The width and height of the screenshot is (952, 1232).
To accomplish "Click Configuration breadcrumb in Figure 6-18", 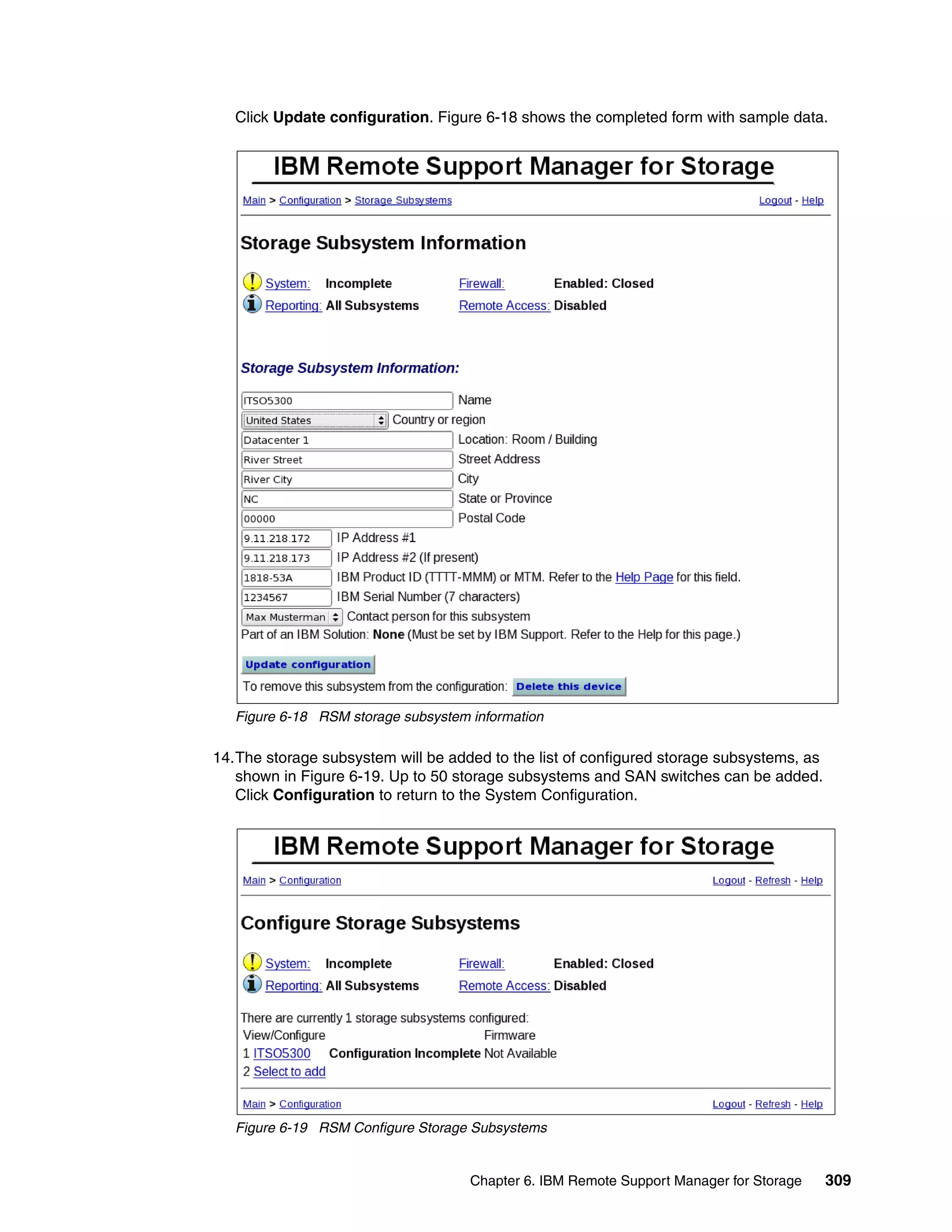I will pos(310,200).
